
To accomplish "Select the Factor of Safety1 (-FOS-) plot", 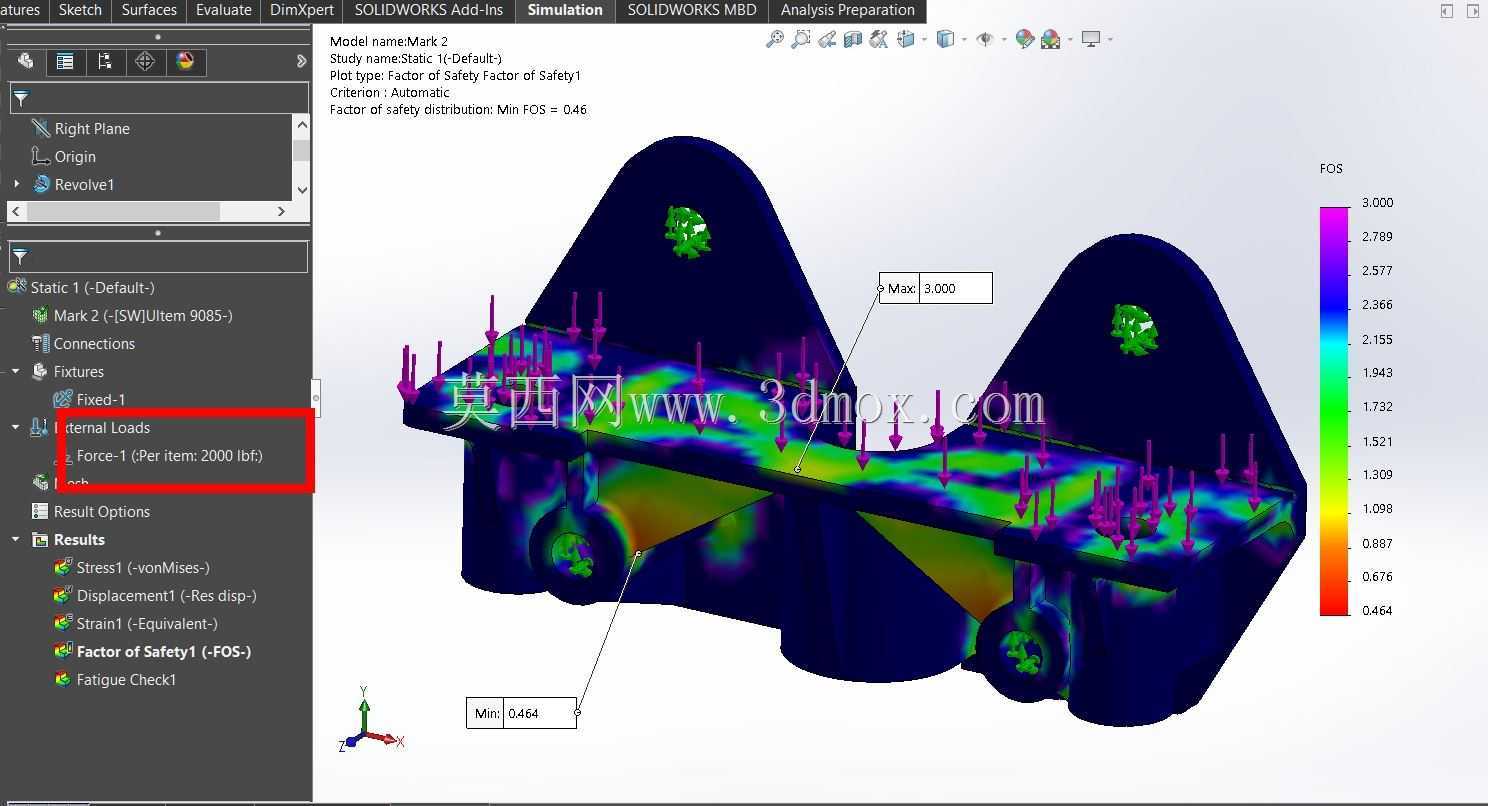I will coord(164,651).
